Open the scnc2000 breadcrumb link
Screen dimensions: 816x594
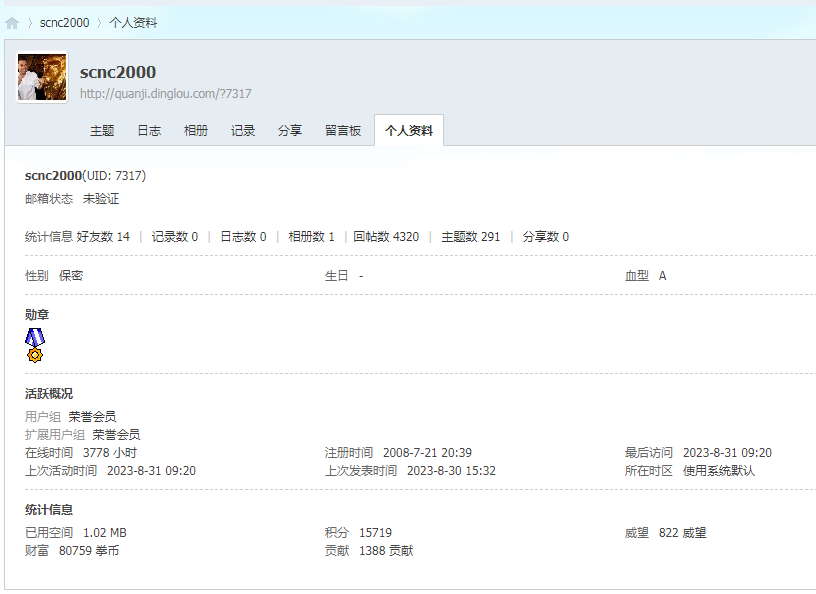click(65, 23)
